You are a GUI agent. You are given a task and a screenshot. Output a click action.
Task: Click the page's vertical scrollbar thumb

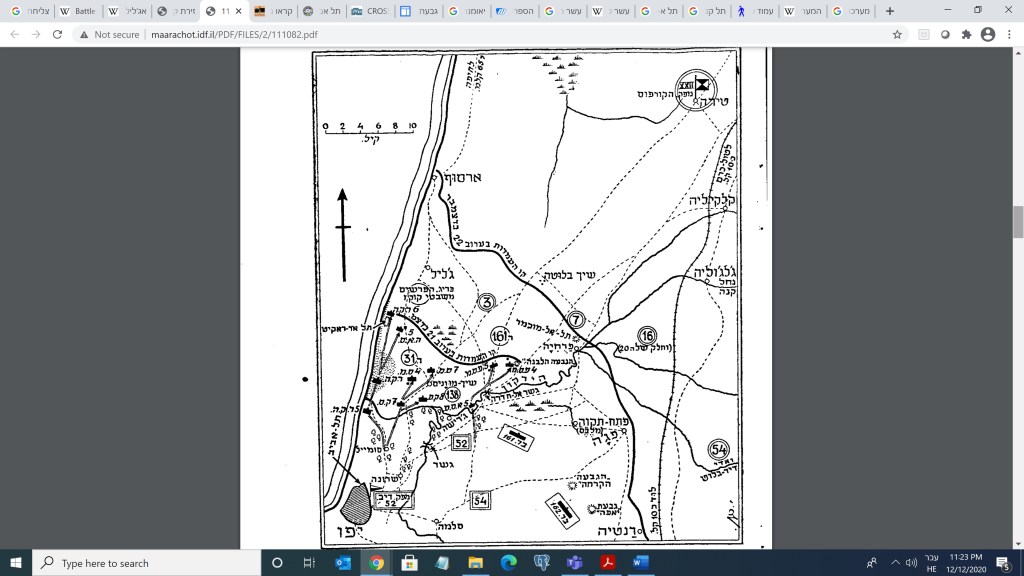point(1018,221)
